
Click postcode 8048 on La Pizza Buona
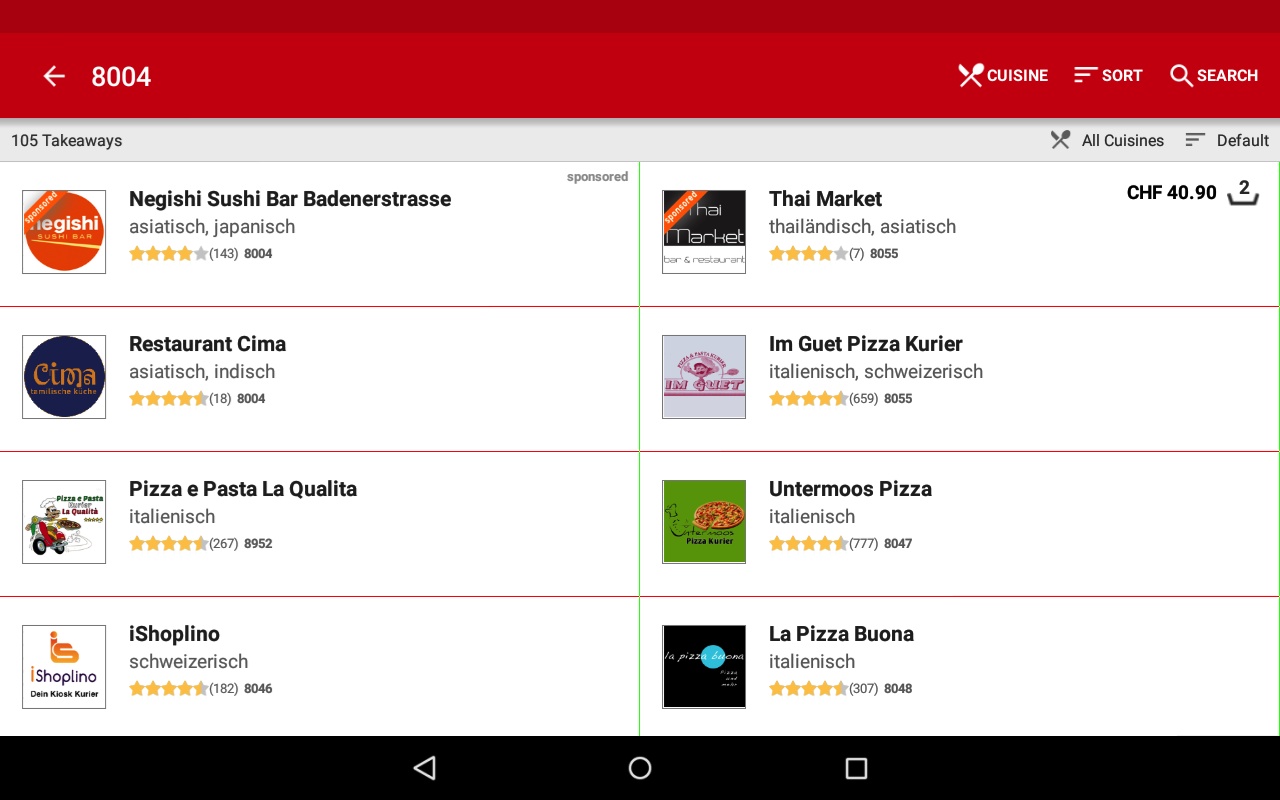point(898,689)
